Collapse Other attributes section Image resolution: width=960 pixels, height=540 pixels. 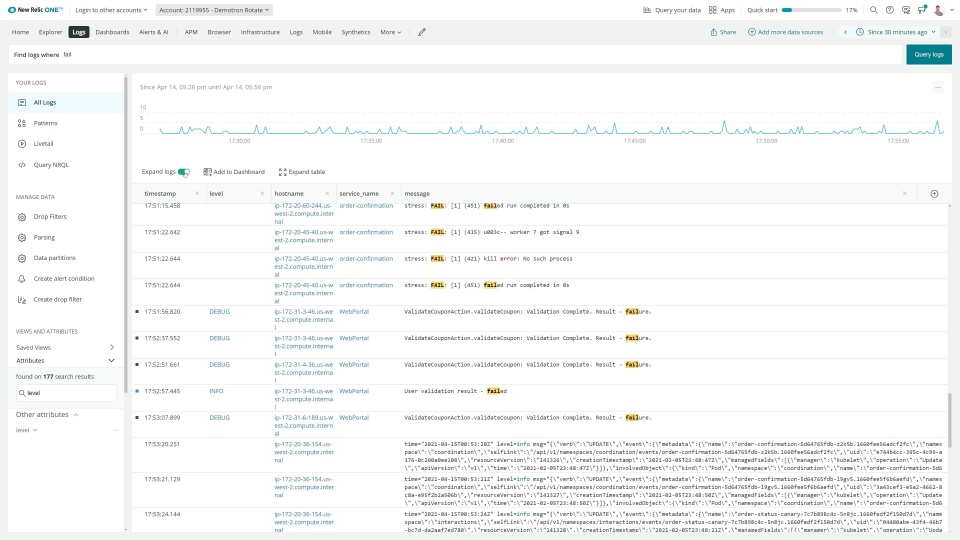coord(76,415)
